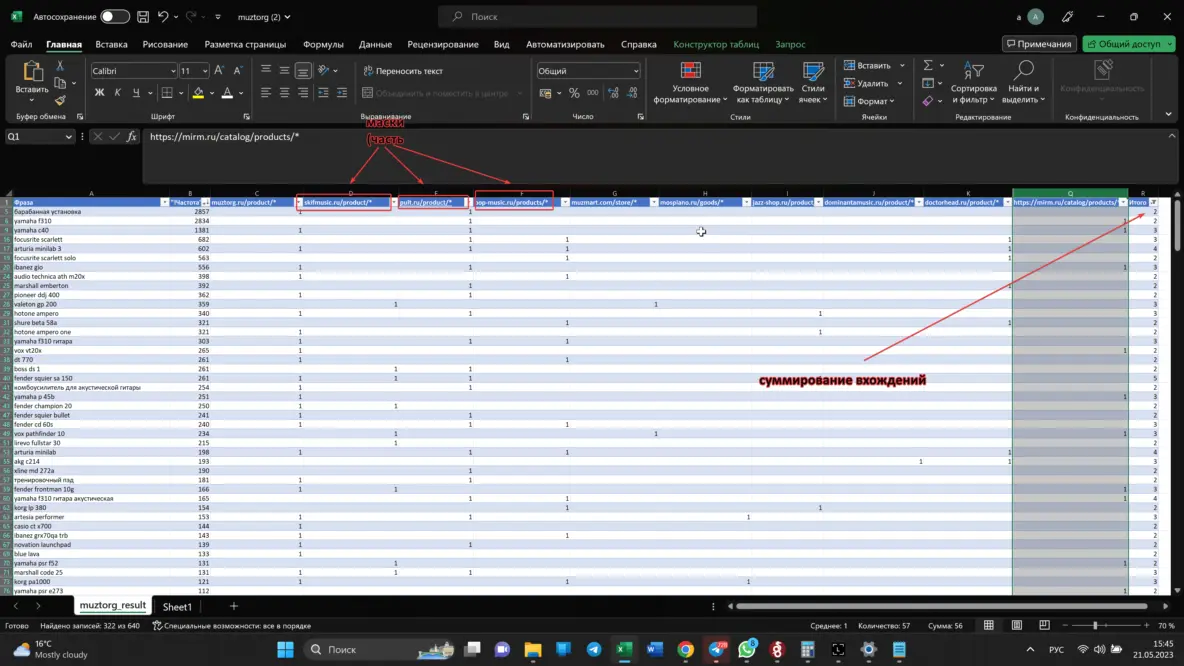Screen dimensions: 1184x666
Task: Apply percent style to cells
Action: (x=574, y=93)
